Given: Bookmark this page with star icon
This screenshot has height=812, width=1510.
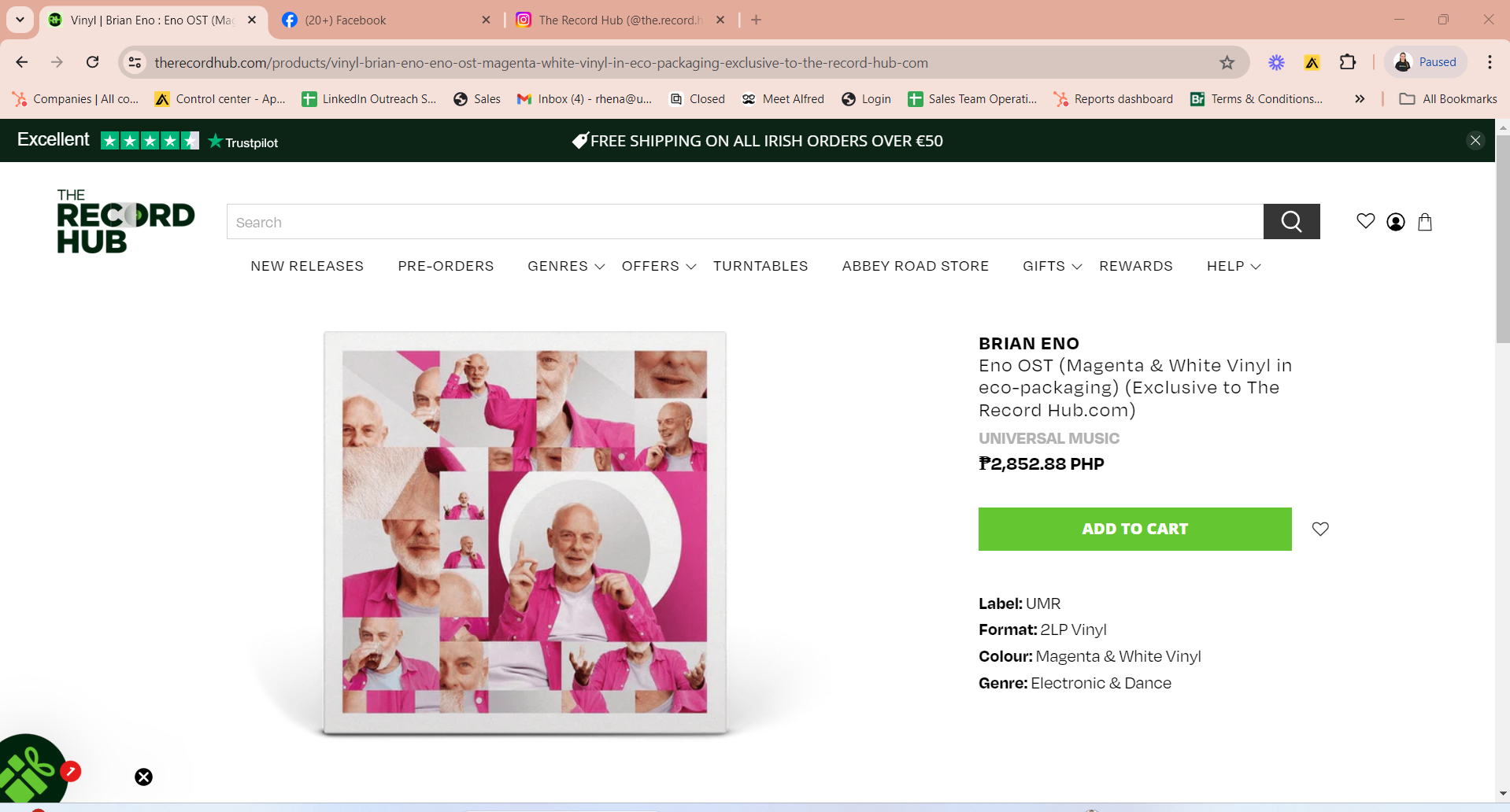Looking at the screenshot, I should [1227, 62].
